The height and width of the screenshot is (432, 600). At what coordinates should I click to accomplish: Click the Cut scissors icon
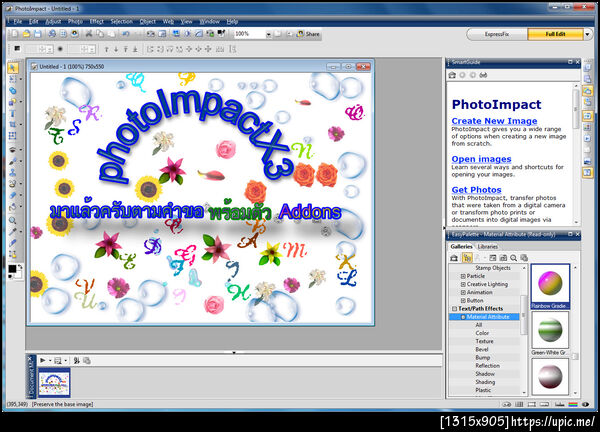(89, 34)
